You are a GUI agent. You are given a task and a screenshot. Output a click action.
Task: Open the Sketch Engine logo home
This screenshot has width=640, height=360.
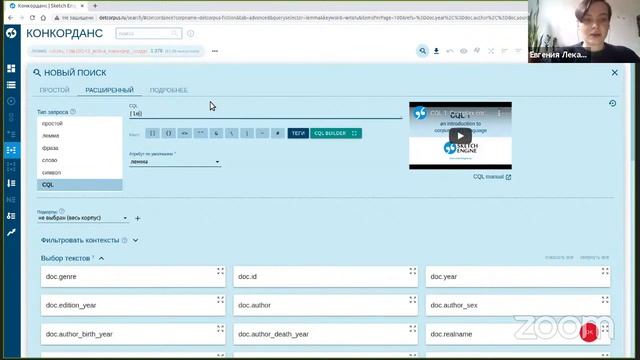(x=11, y=33)
